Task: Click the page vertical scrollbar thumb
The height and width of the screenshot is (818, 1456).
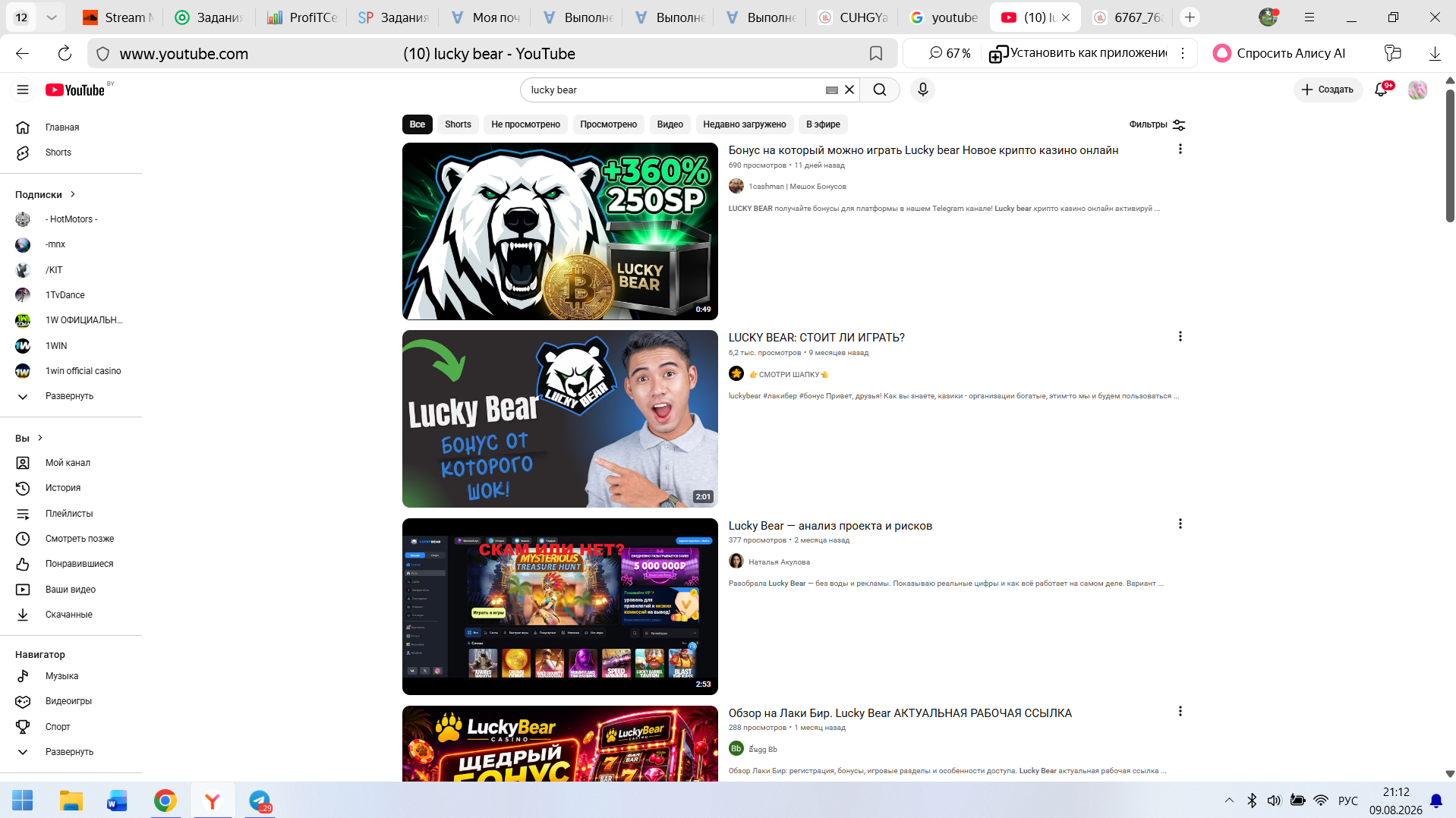Action: click(1449, 156)
